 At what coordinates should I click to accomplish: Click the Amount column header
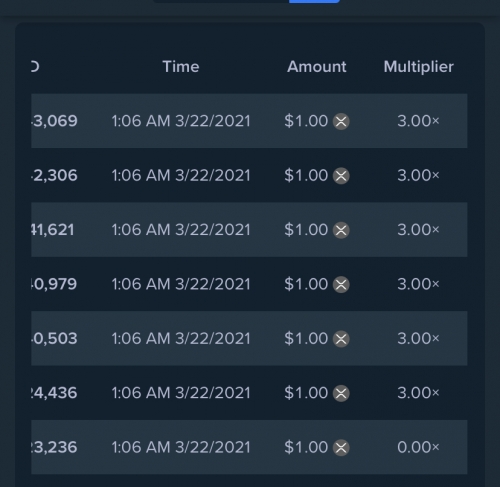tap(317, 67)
